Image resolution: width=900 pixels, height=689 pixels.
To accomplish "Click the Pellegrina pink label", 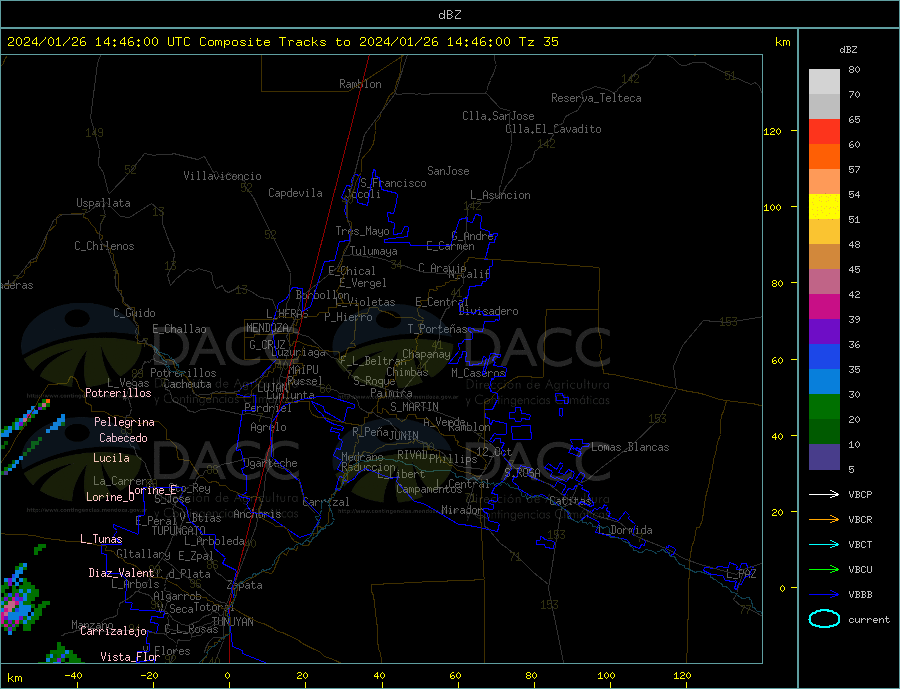I will (x=125, y=423).
